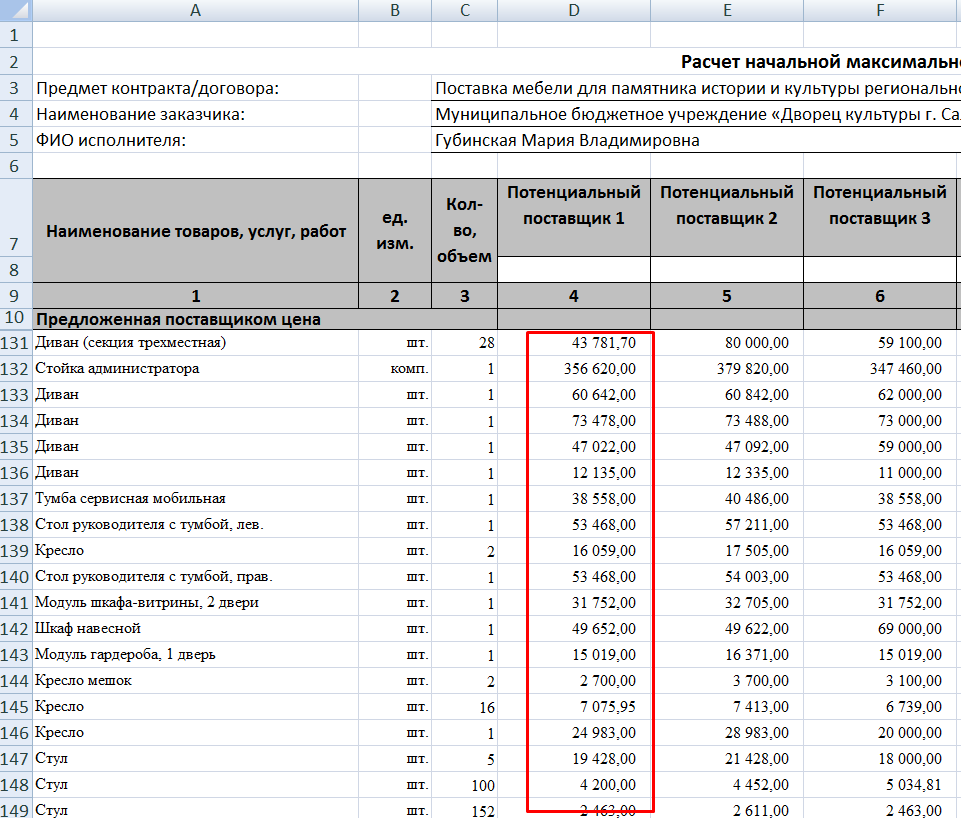Select column E header
This screenshot has height=818, width=961.
click(727, 10)
